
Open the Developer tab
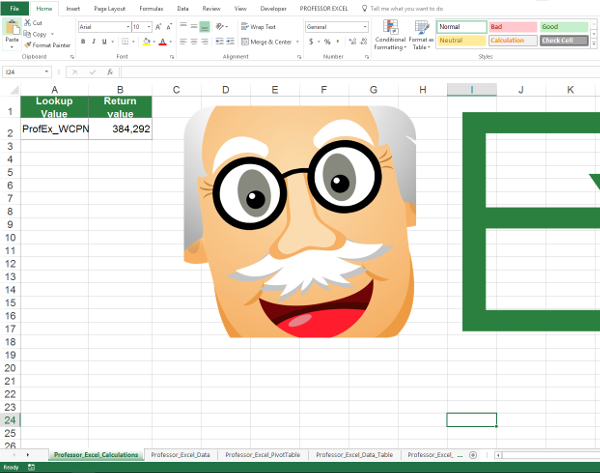[273, 8]
